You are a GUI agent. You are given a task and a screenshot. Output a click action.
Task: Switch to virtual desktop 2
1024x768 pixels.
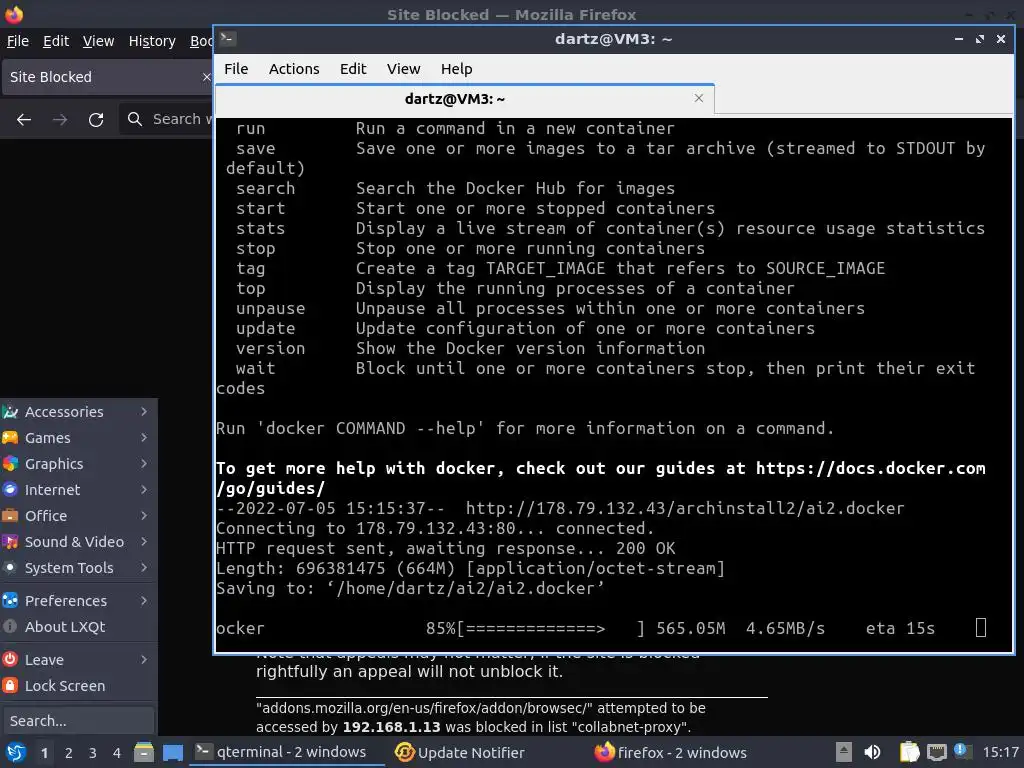click(69, 753)
